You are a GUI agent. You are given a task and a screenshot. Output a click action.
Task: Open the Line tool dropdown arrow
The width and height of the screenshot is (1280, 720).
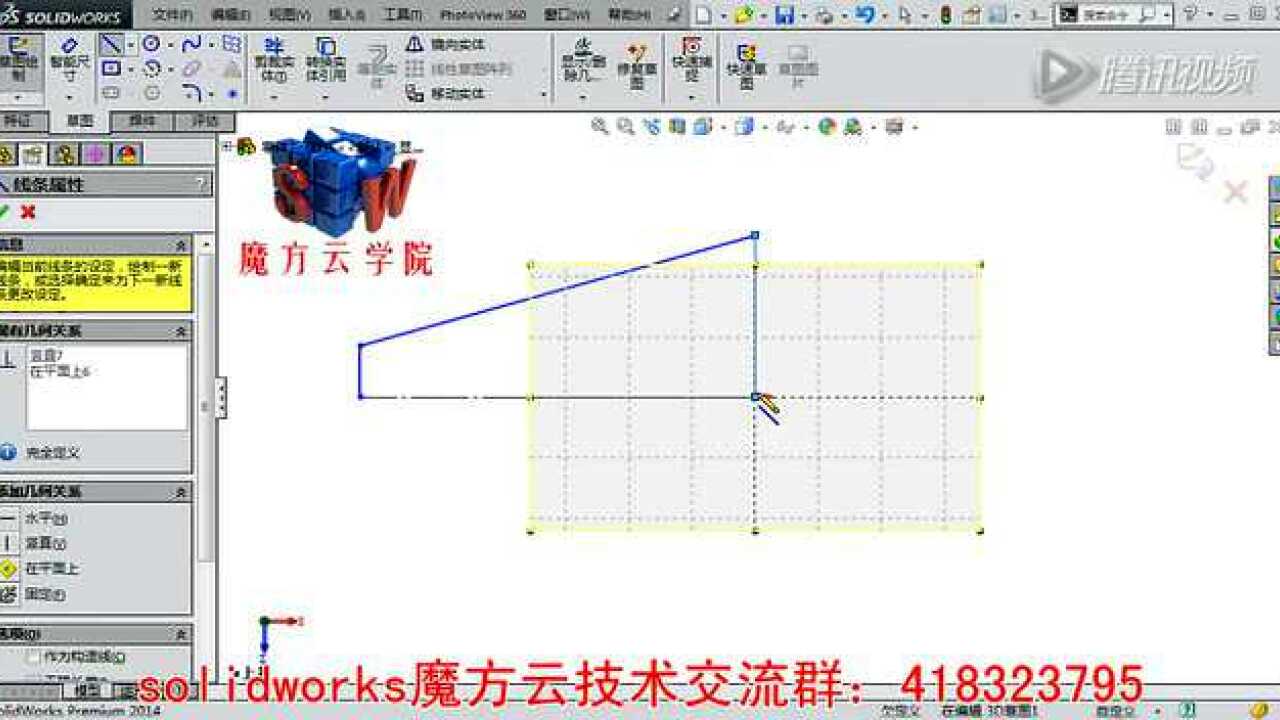tap(130, 45)
